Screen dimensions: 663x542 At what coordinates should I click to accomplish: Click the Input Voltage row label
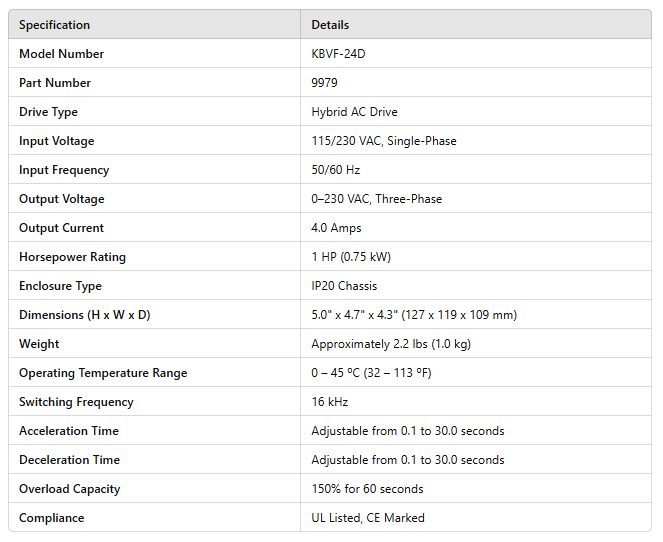[x=57, y=141]
